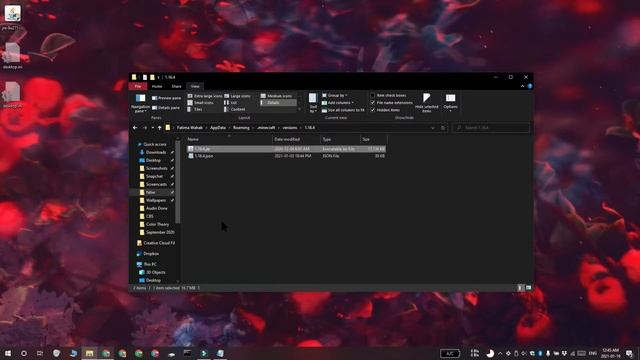Open the Navigation pane dropdown button
640x360 pixels.
tap(140, 103)
